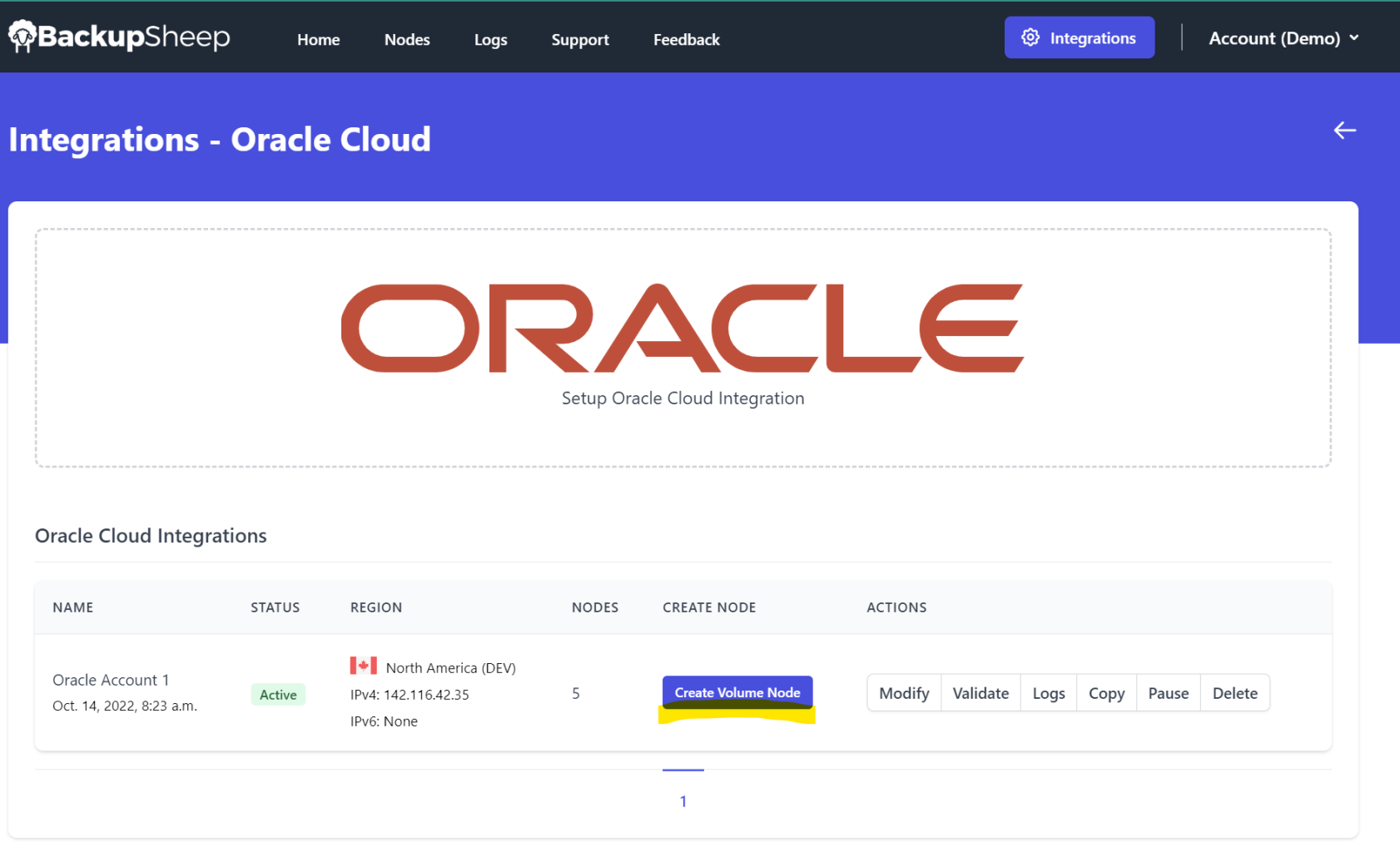1400x852 pixels.
Task: Validate Oracle Account 1 integration
Action: [x=980, y=693]
